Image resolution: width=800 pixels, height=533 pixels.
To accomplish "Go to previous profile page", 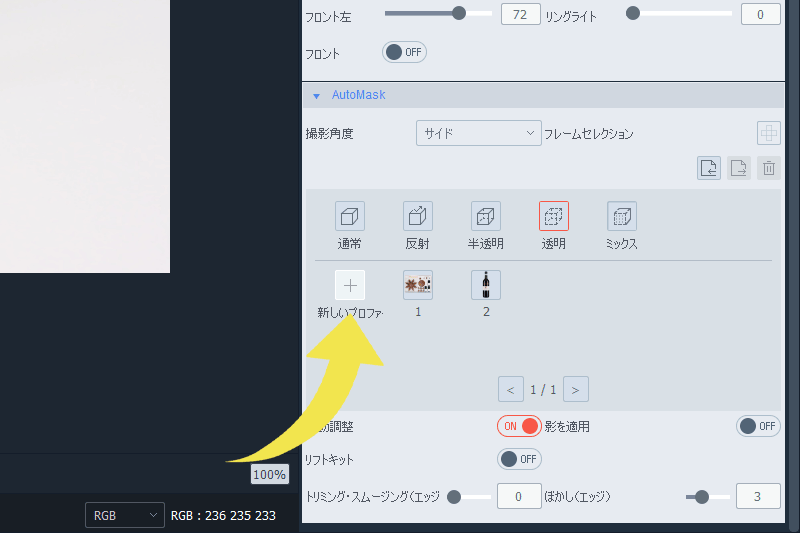I will (511, 389).
